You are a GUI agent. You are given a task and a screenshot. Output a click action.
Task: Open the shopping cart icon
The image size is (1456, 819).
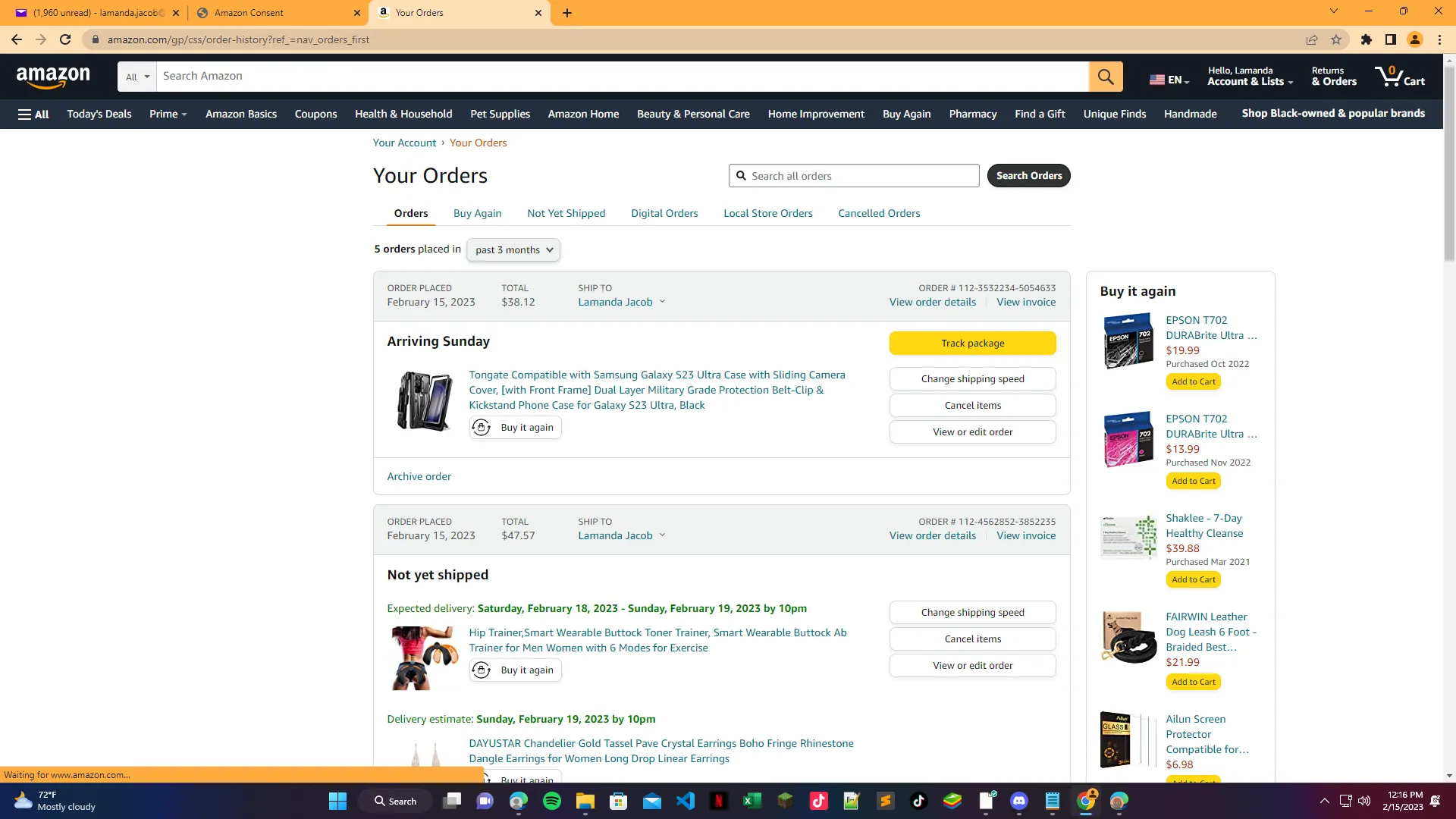1400,77
